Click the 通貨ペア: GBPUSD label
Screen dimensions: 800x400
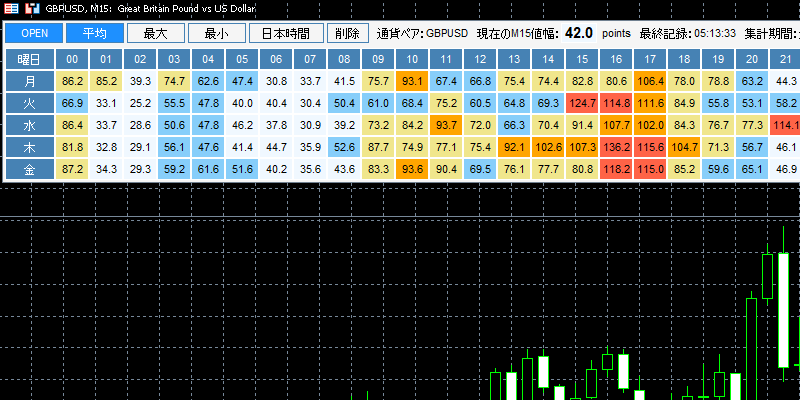[422, 34]
